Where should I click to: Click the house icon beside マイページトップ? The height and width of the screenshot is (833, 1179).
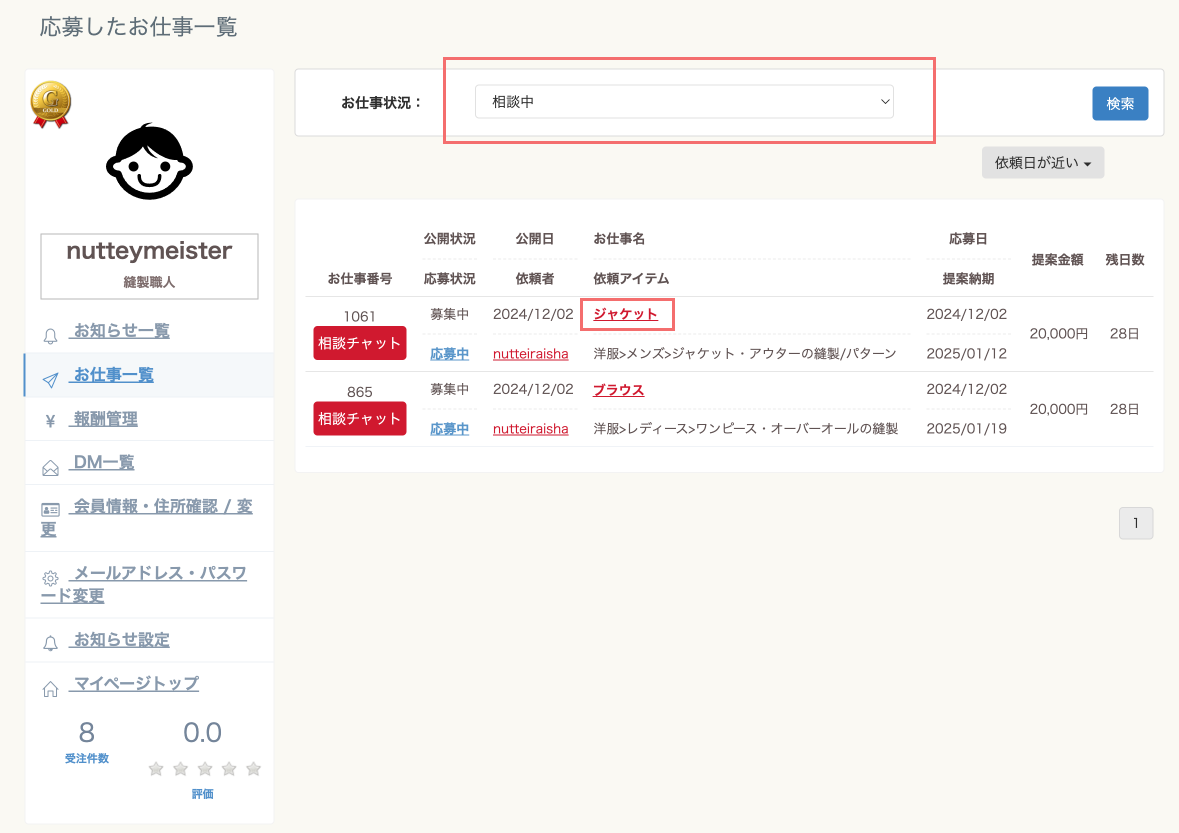click(50, 689)
